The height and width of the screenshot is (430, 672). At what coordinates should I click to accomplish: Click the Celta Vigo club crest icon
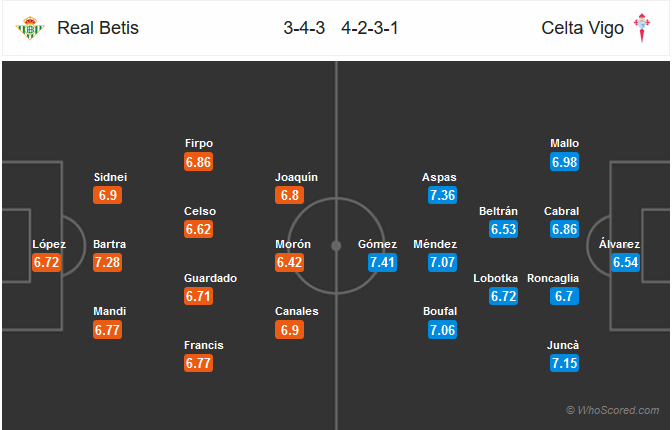tap(642, 27)
